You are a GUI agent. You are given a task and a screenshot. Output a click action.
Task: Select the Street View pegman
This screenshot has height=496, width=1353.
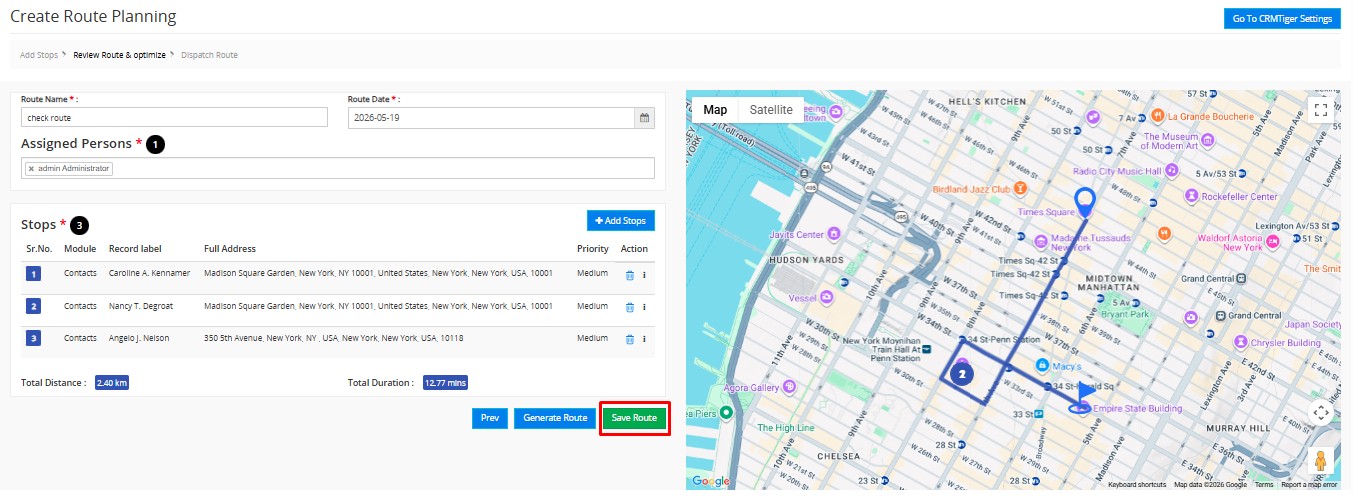coord(1320,461)
